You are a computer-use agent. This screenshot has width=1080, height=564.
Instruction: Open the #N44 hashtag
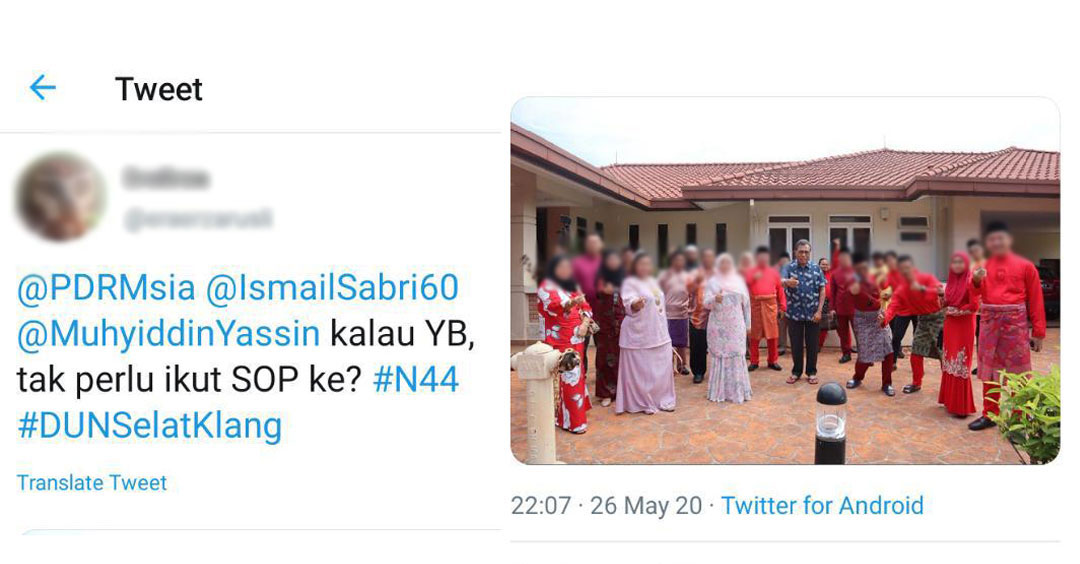[415, 379]
